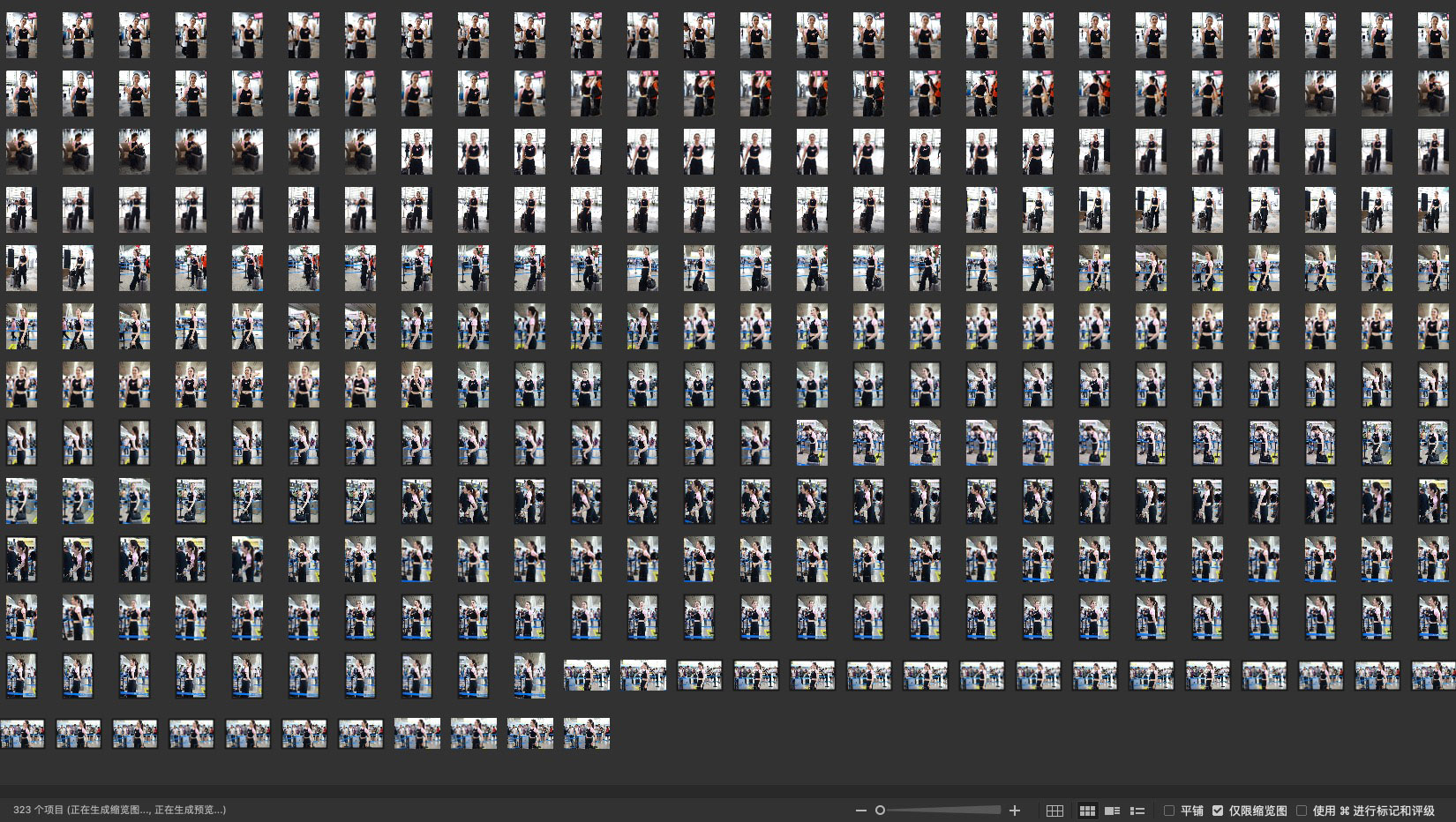Select the first thumbnail in the second row
The width and height of the screenshot is (1456, 822).
tap(21, 93)
